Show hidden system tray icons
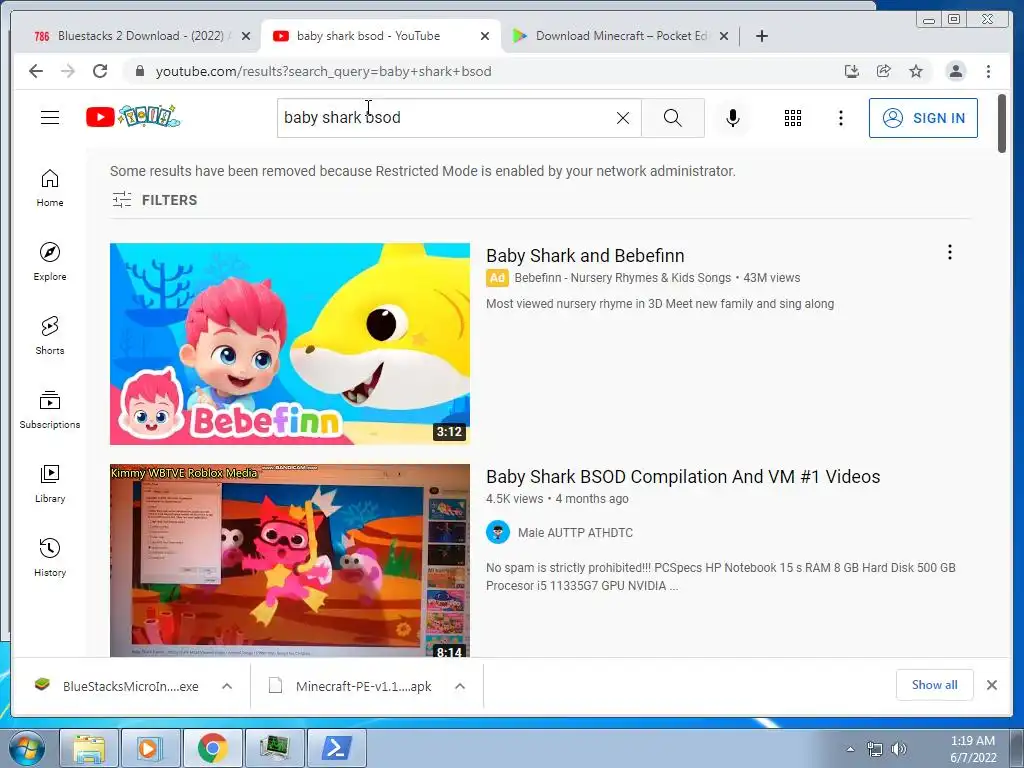The width and height of the screenshot is (1024, 768). coord(850,749)
